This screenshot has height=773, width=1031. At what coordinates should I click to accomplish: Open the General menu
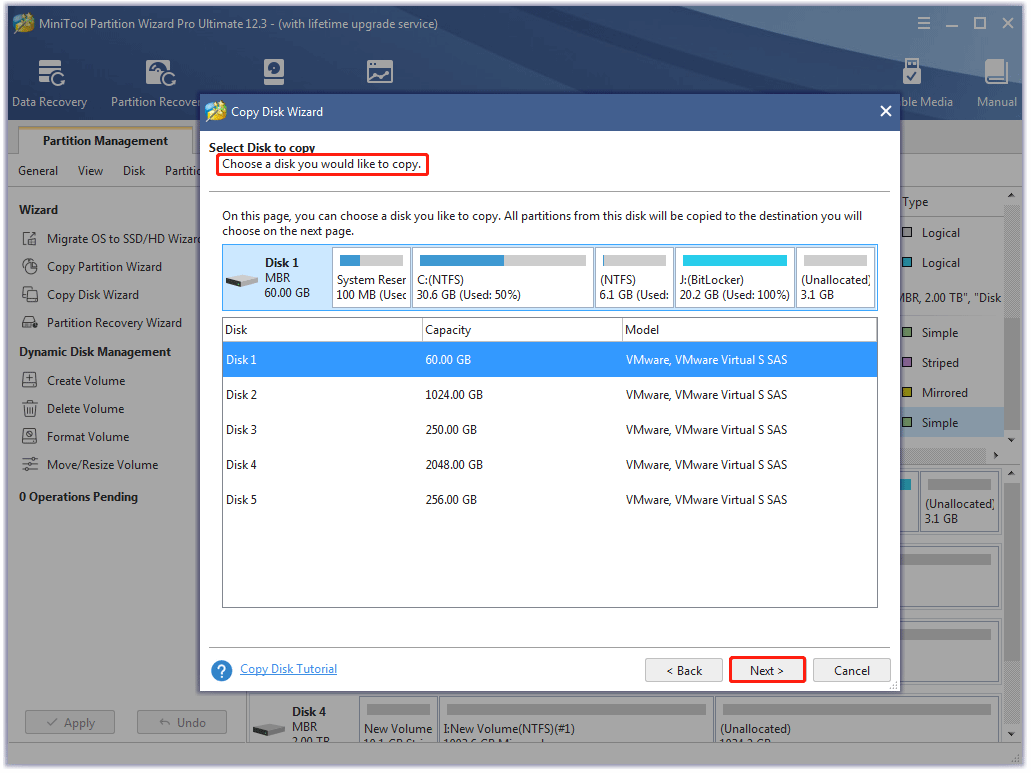tap(38, 171)
